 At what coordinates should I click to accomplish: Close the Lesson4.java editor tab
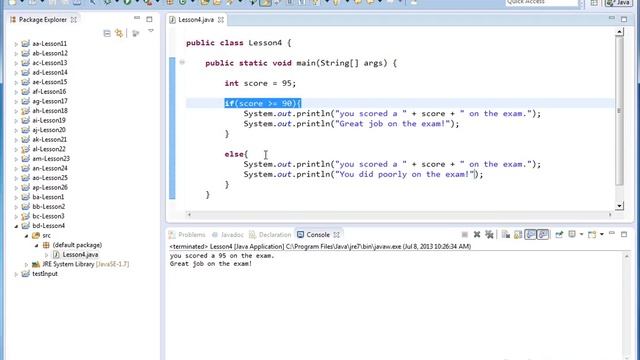221,20
